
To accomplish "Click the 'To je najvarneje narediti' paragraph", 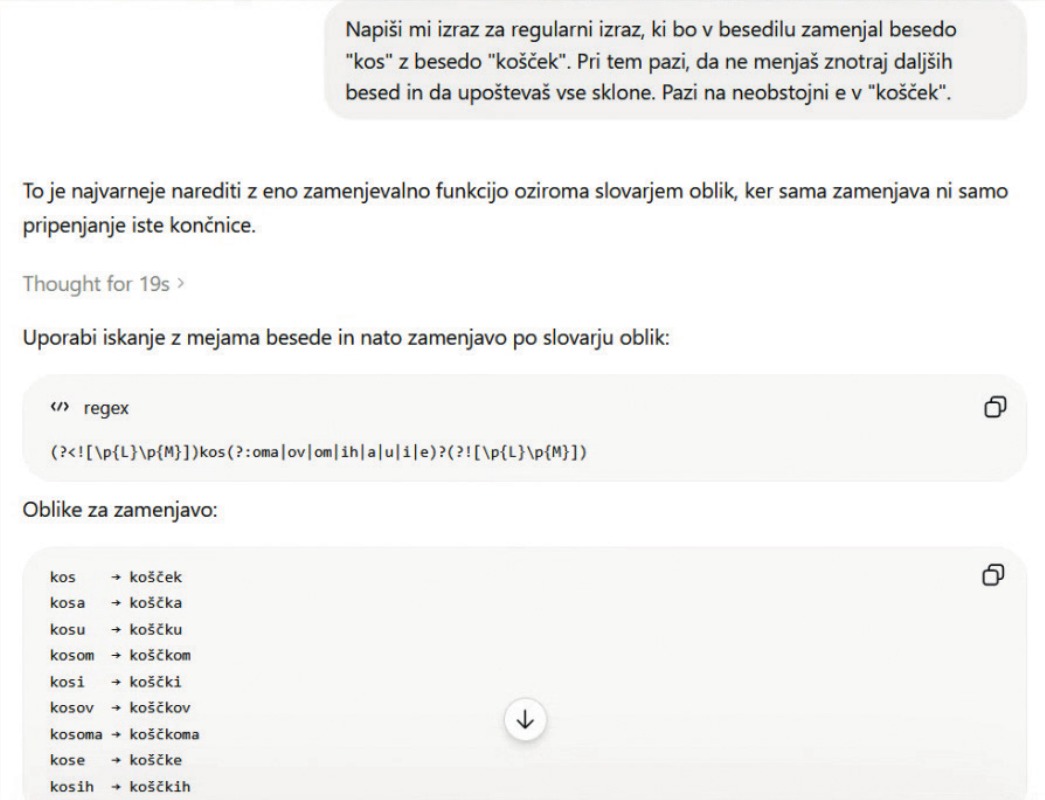I will 515,208.
